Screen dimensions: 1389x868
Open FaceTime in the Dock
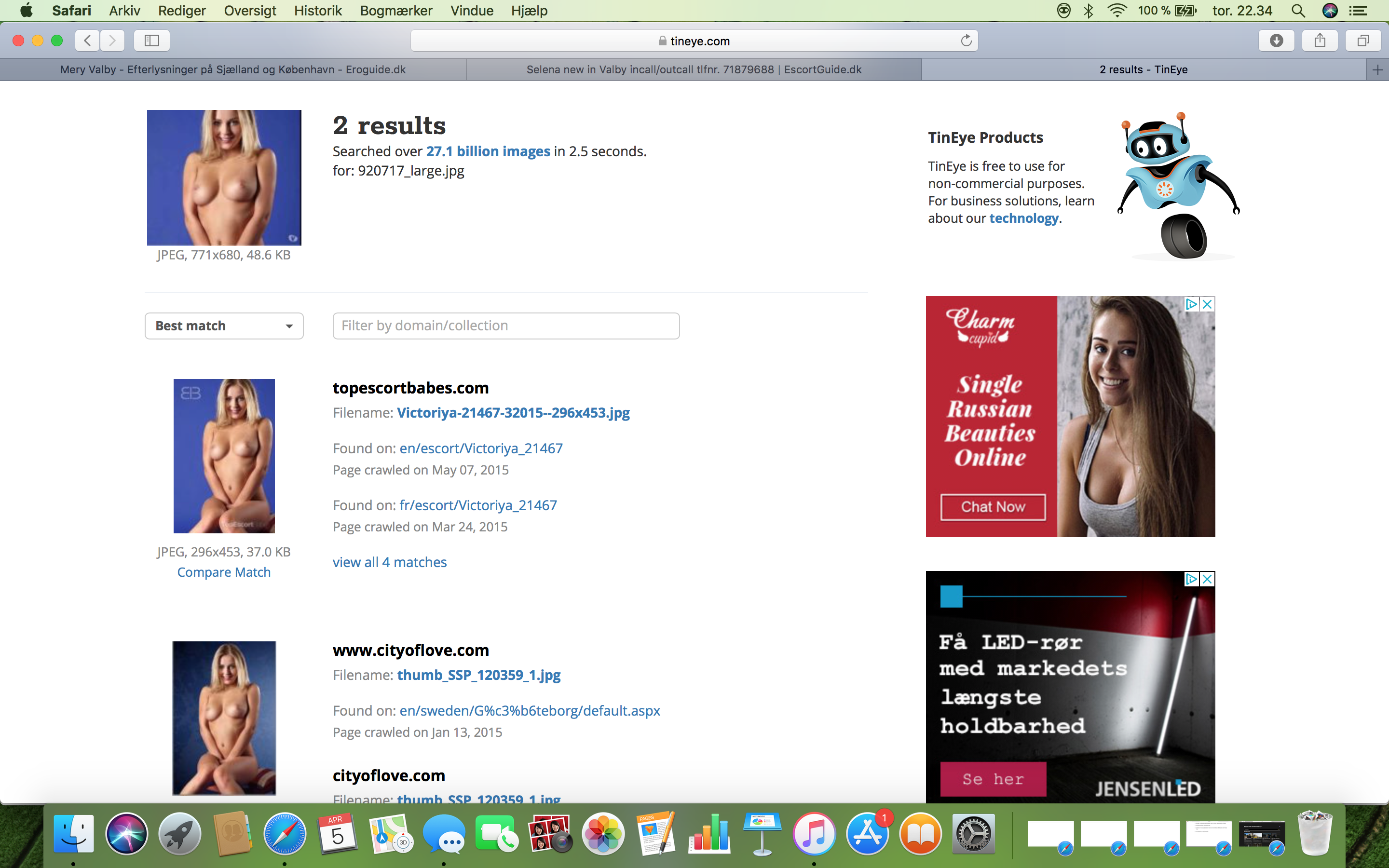point(496,834)
